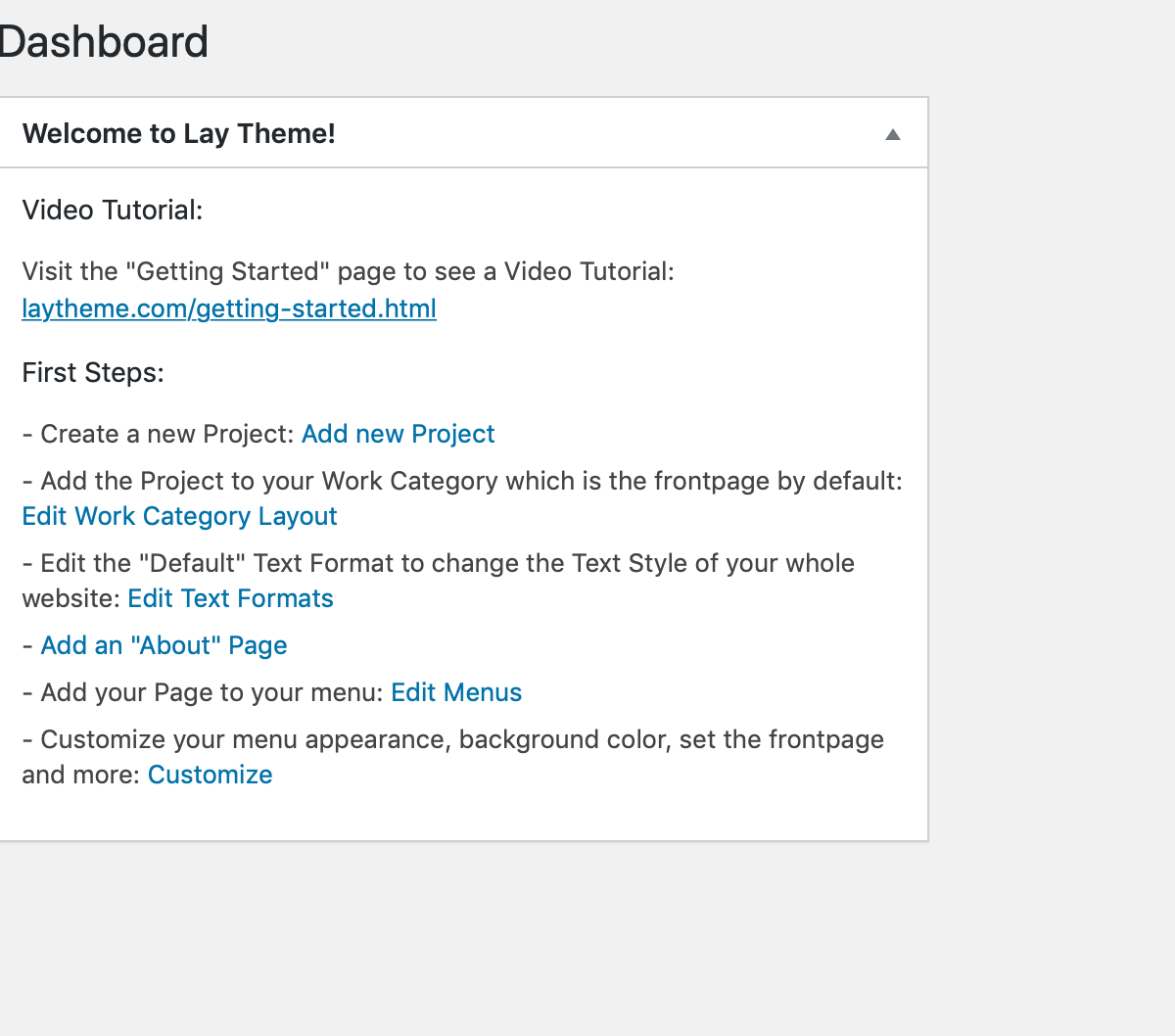Click the First Steps: heading text
Image resolution: width=1175 pixels, height=1036 pixels.
point(93,372)
